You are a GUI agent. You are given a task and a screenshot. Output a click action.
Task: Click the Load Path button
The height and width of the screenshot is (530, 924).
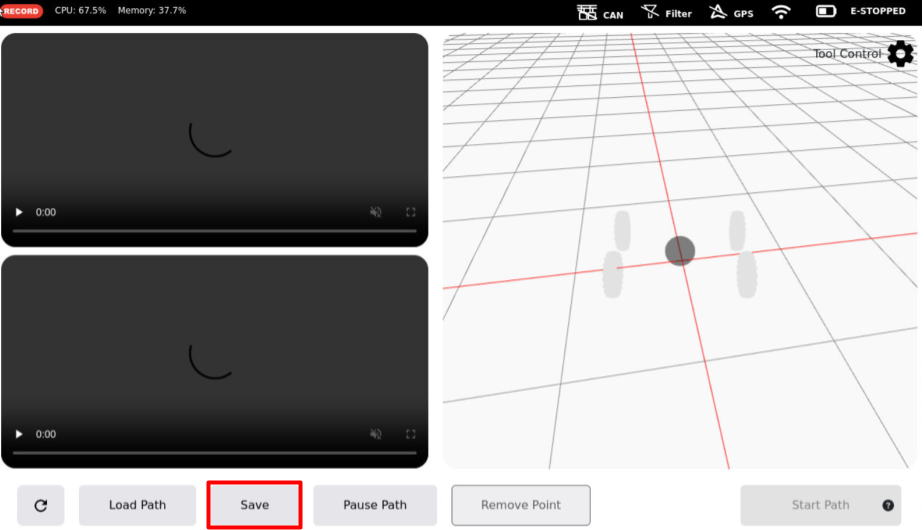pos(138,505)
